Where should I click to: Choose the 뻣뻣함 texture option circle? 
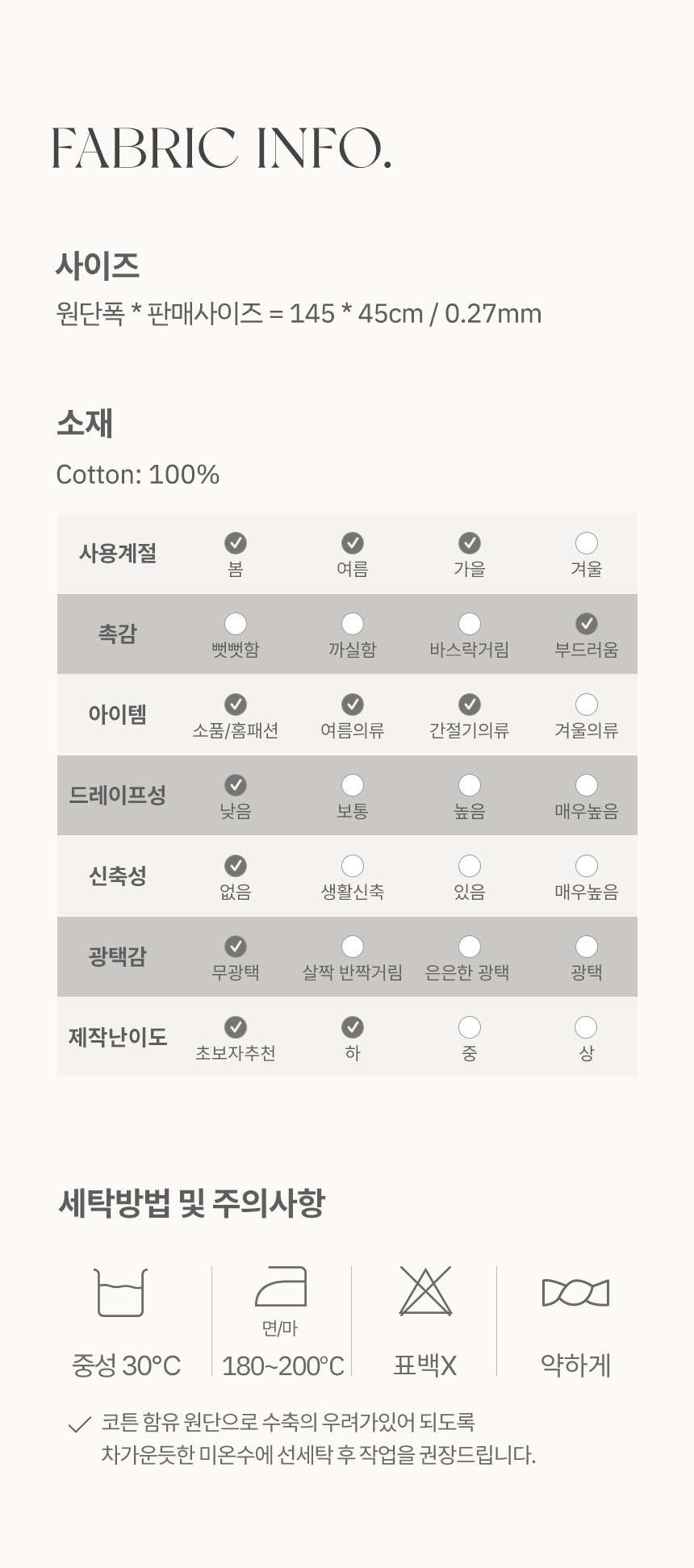(236, 624)
